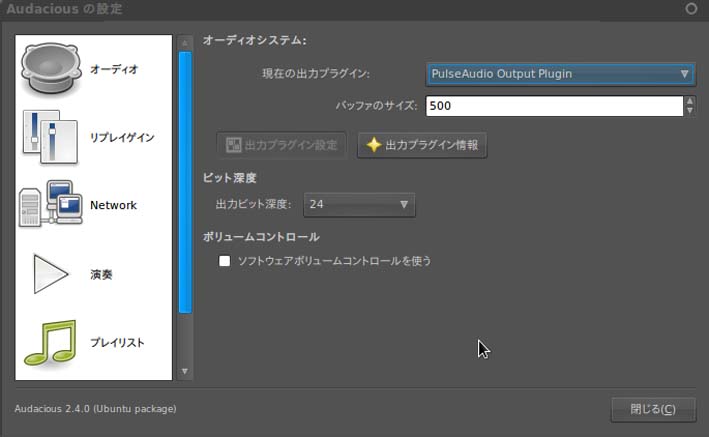Click the window button in title bar
The image size is (709, 437).
pyautogui.click(x=691, y=9)
